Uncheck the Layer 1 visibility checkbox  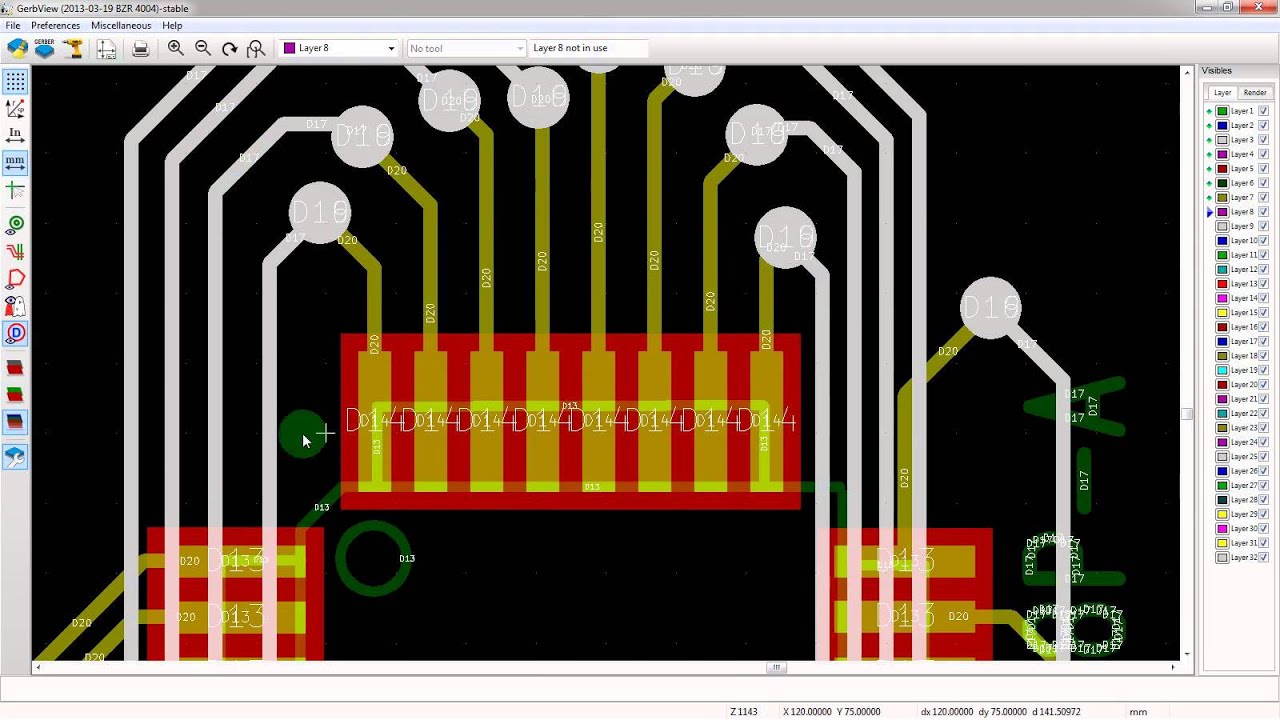(1262, 110)
